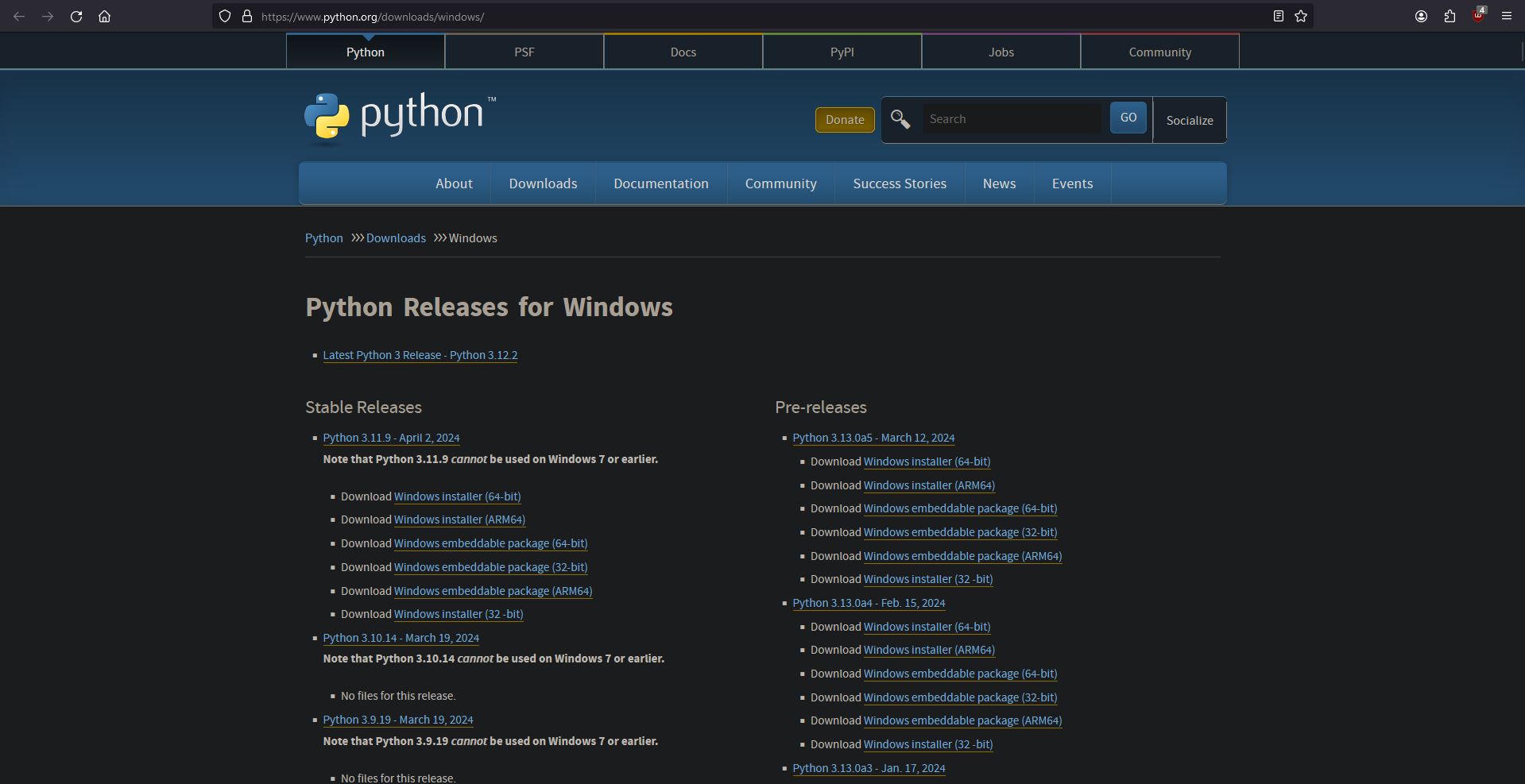Download 3.13.0a4 embeddable package (ARM64)
Image resolution: width=1525 pixels, height=784 pixels.
point(963,720)
